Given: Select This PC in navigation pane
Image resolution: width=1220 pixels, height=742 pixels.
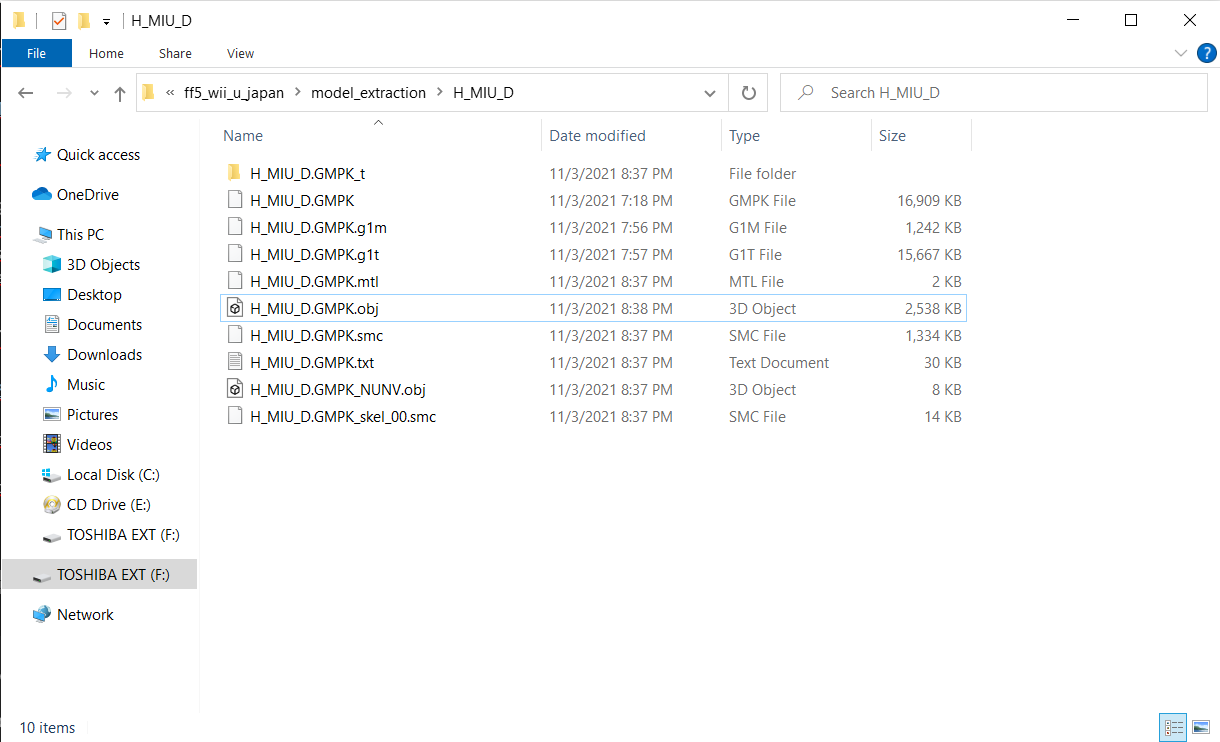Looking at the screenshot, I should 80,235.
